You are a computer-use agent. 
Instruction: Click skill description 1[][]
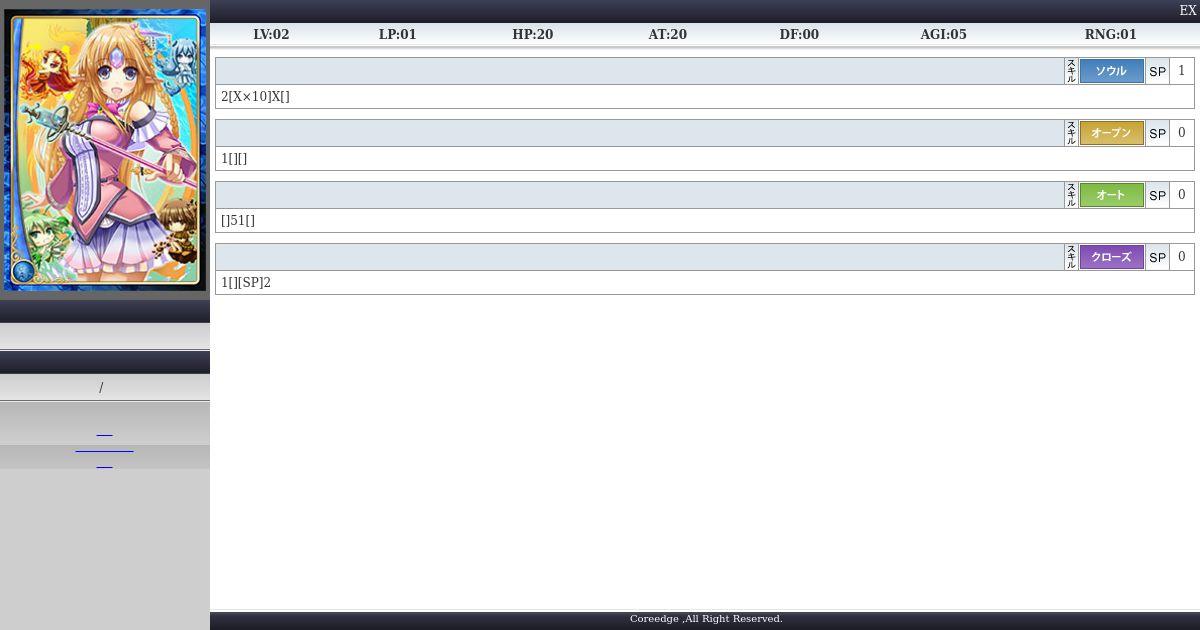234,159
